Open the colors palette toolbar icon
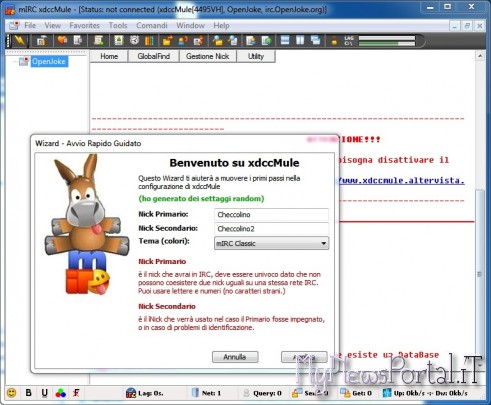The width and height of the screenshot is (491, 405). (x=149, y=40)
